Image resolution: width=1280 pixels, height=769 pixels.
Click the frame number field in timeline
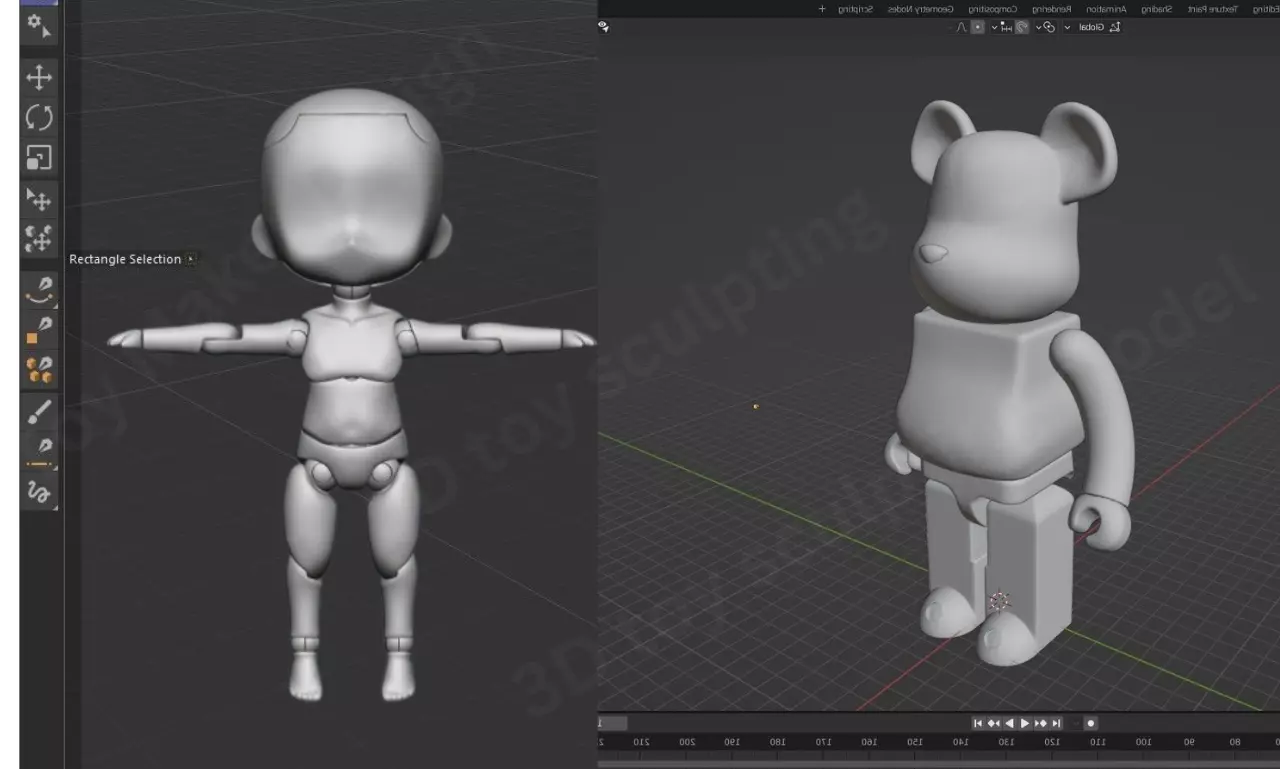(612, 723)
